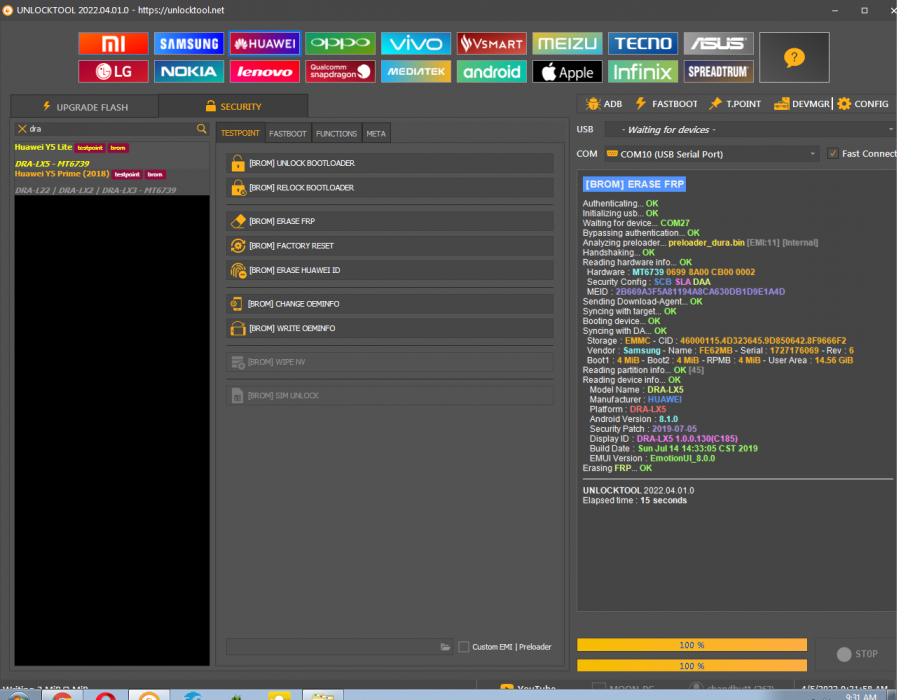
Task: Click [BROM] WRITE OEMINFO button
Action: pos(390,328)
